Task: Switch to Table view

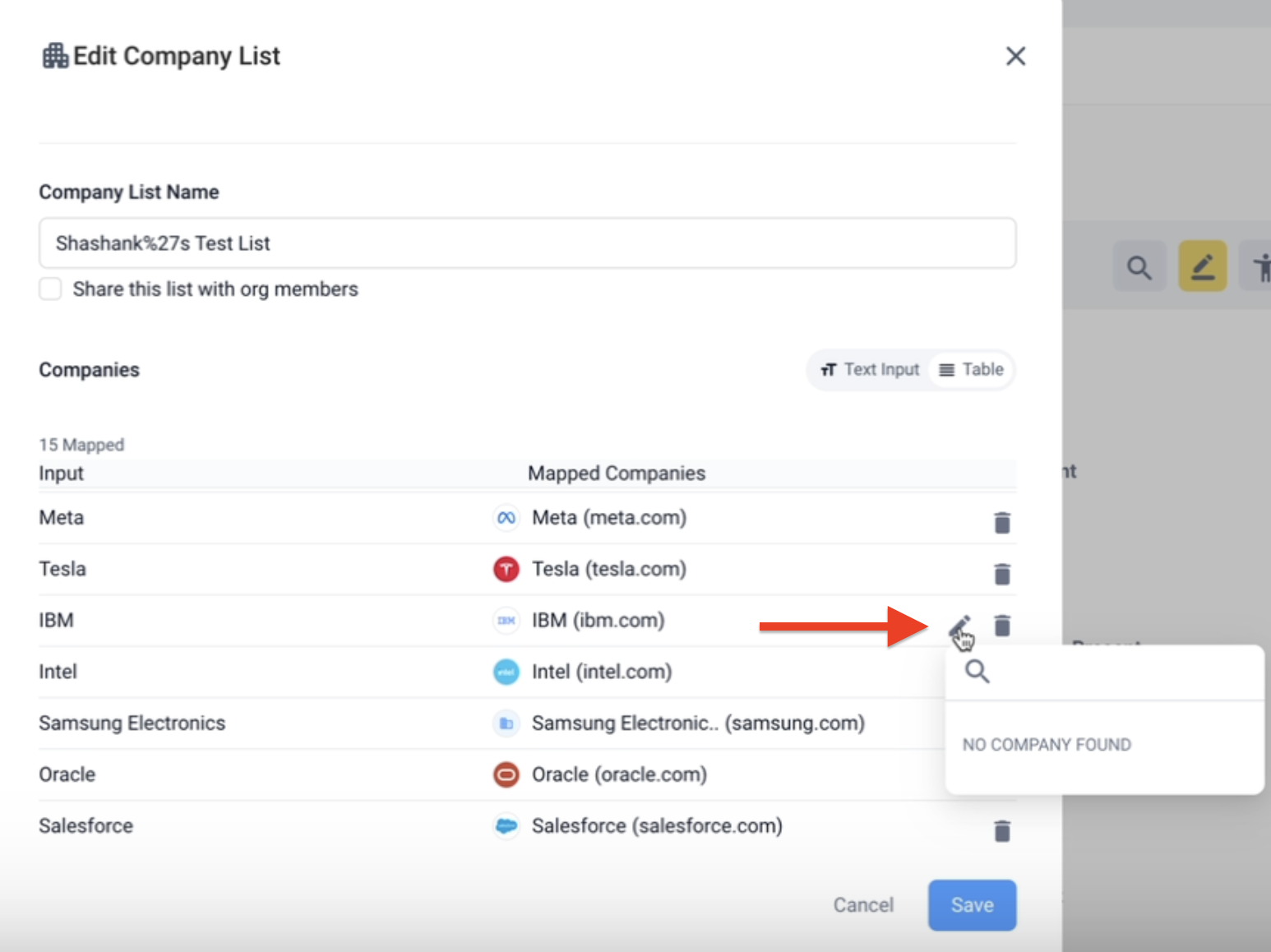Action: pos(972,370)
